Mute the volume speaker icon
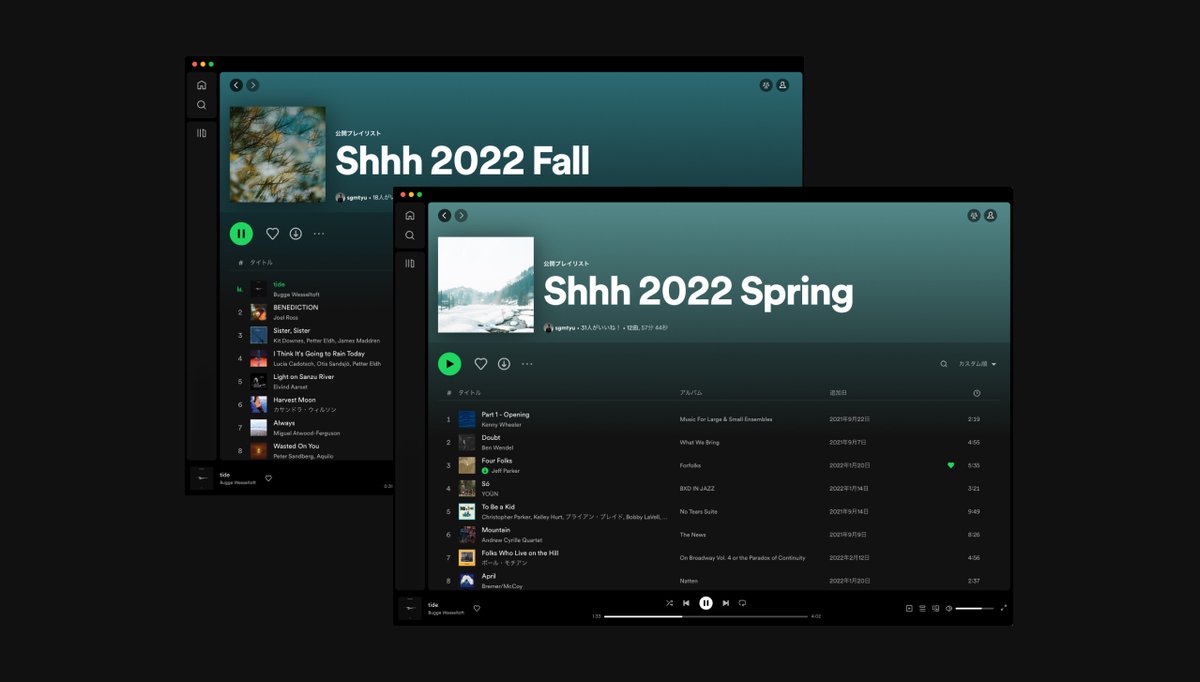1200x682 pixels. pyautogui.click(x=949, y=608)
